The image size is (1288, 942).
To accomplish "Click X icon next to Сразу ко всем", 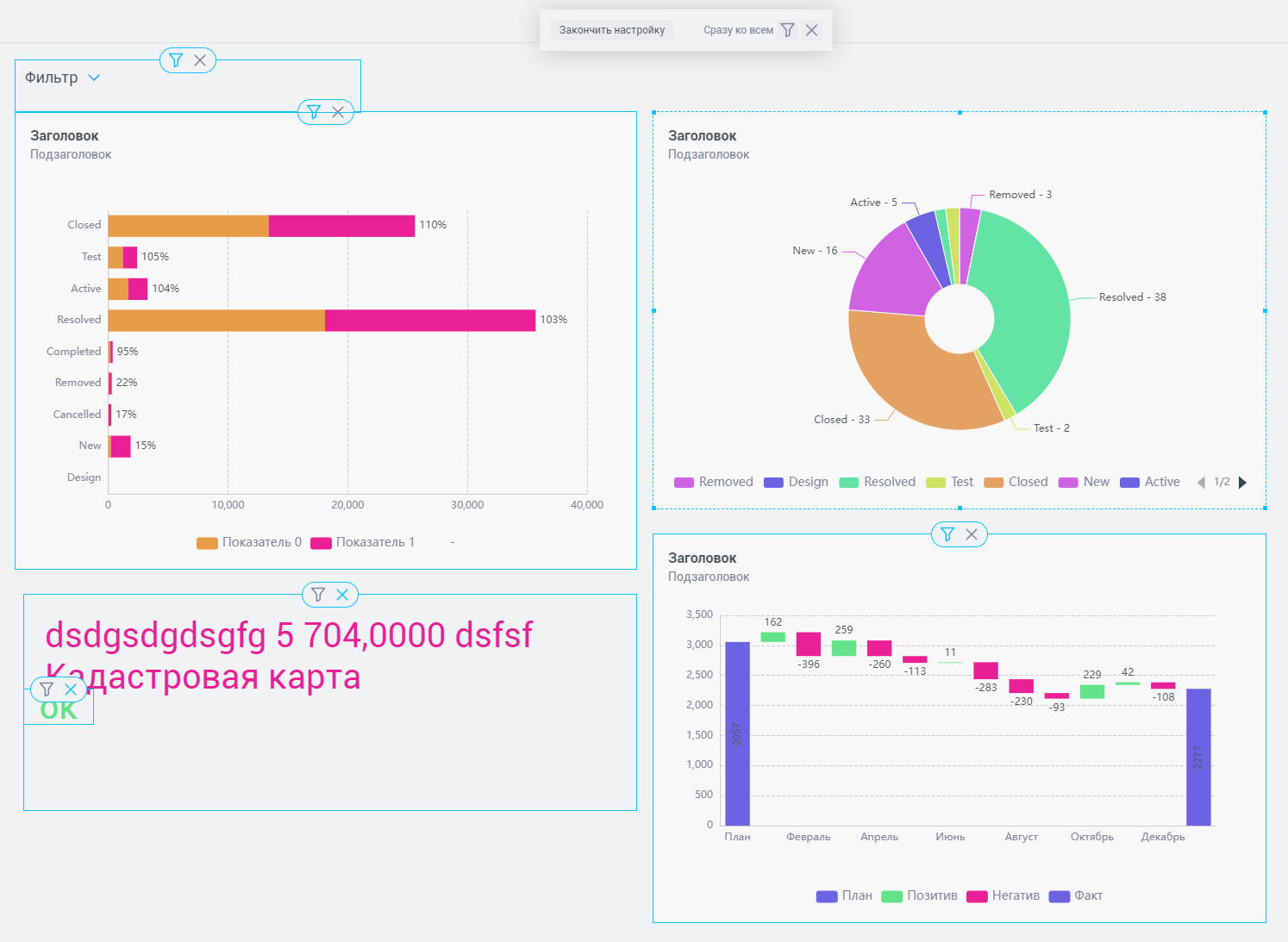I will pyautogui.click(x=811, y=30).
